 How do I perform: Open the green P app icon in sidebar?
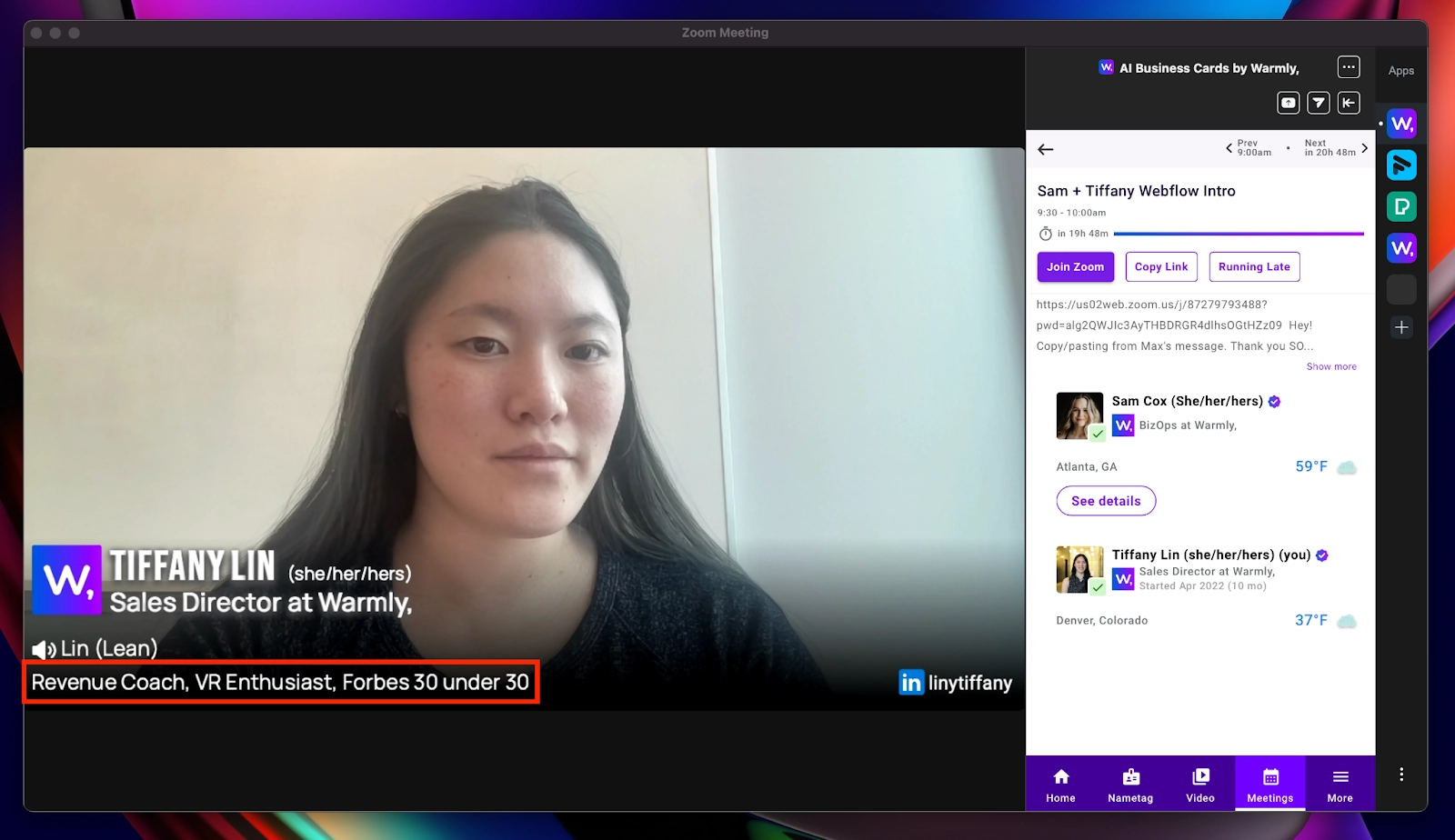(x=1401, y=206)
